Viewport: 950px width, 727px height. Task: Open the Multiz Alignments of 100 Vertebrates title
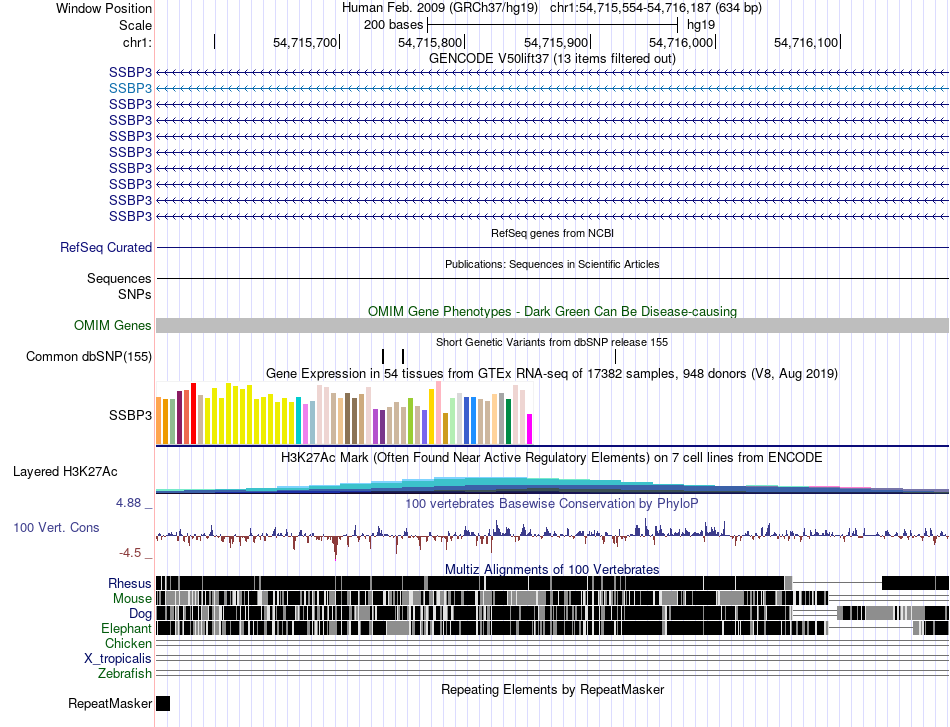(x=552, y=569)
